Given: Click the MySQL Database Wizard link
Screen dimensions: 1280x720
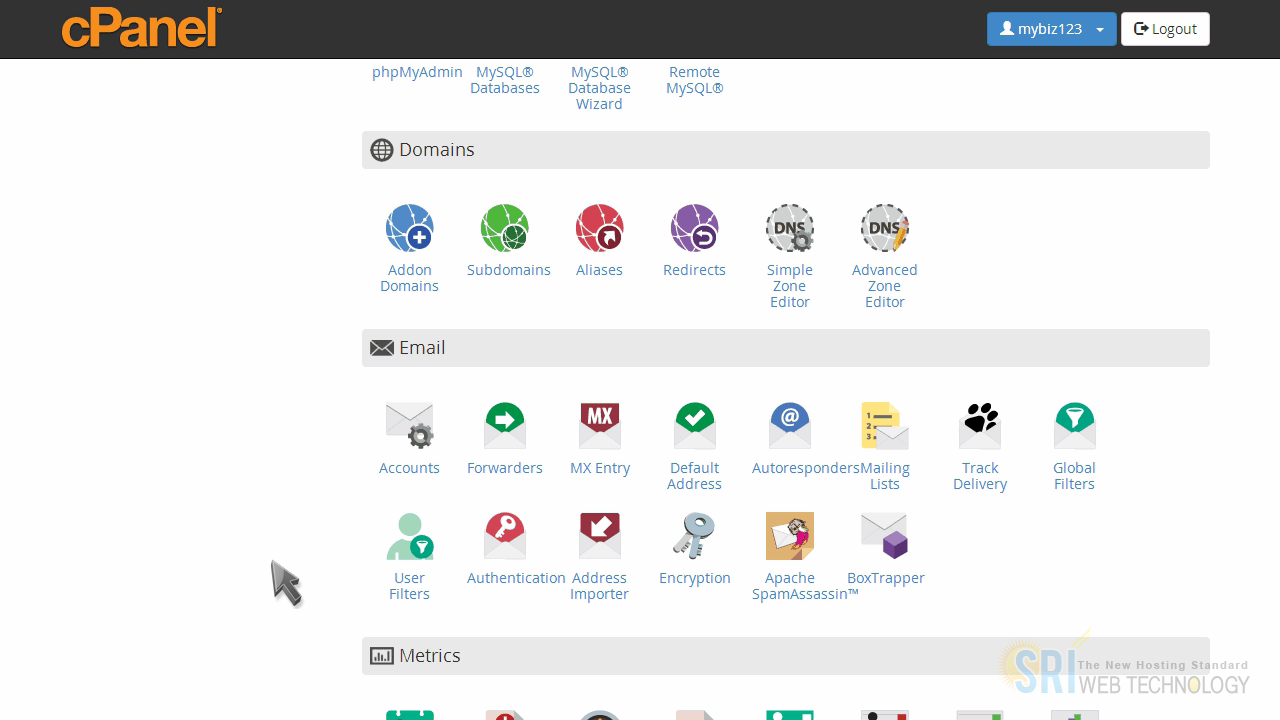Looking at the screenshot, I should click(x=599, y=88).
